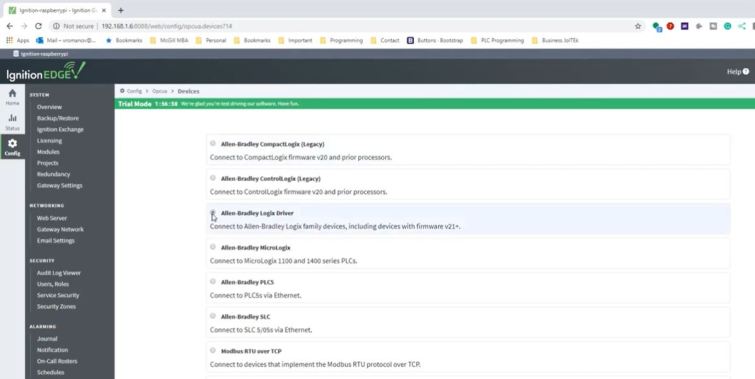Open Web Server under Networking

(x=52, y=218)
